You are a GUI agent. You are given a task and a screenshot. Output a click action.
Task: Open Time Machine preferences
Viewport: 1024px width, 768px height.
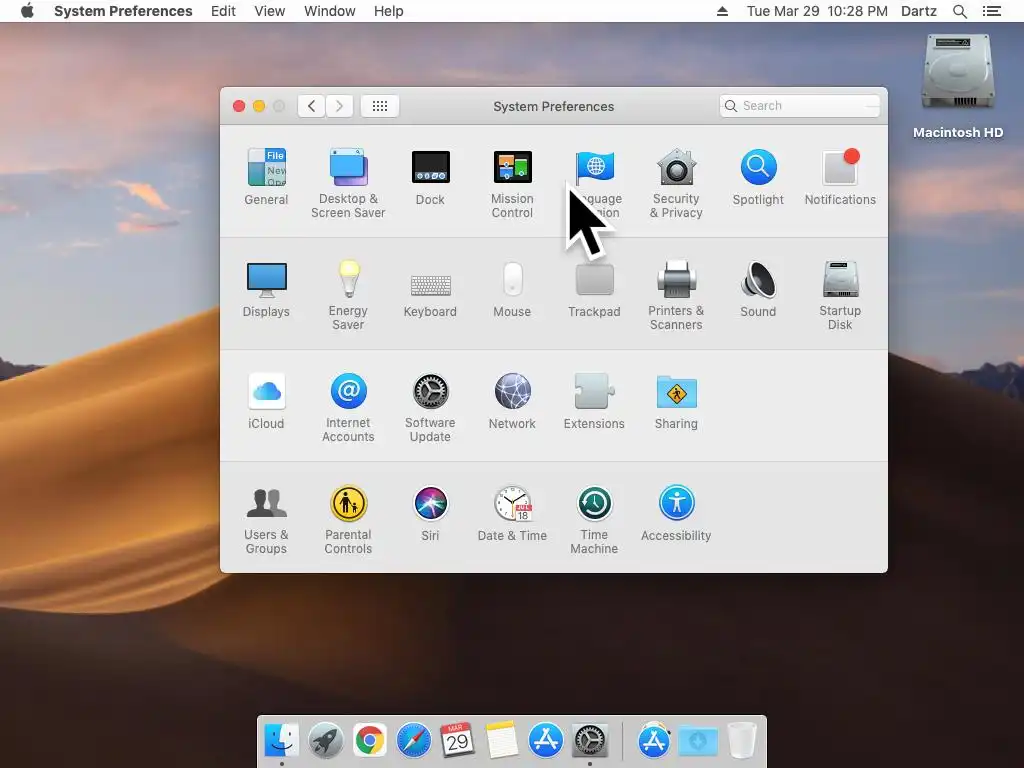pos(594,520)
